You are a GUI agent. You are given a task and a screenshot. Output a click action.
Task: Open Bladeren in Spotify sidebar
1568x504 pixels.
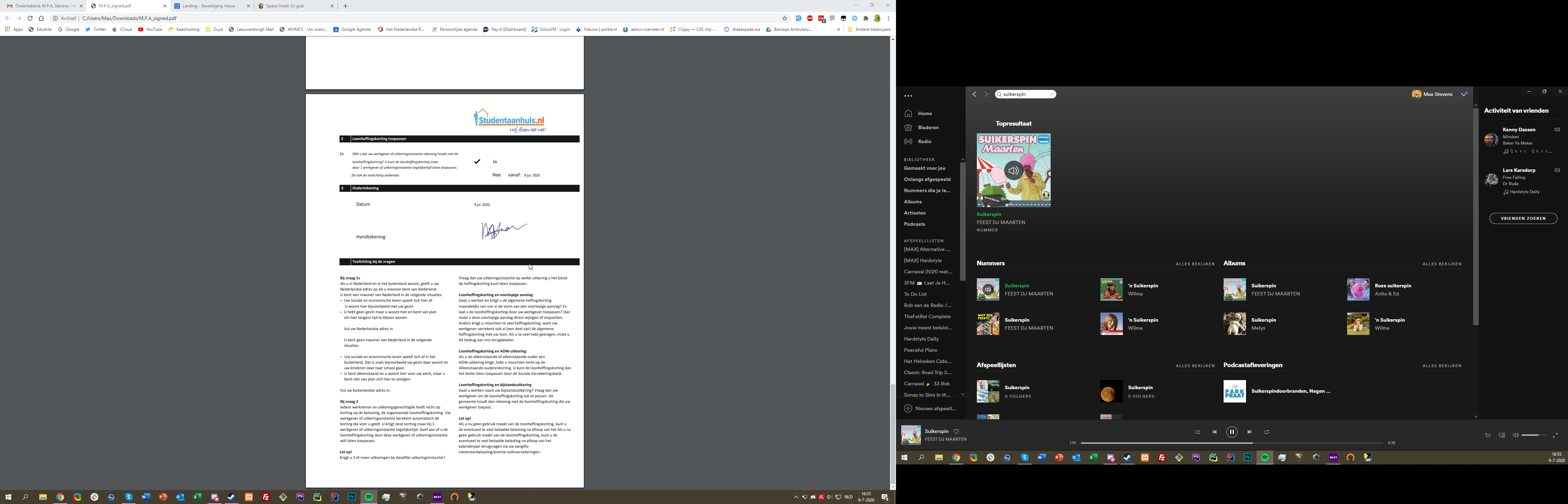(x=928, y=128)
